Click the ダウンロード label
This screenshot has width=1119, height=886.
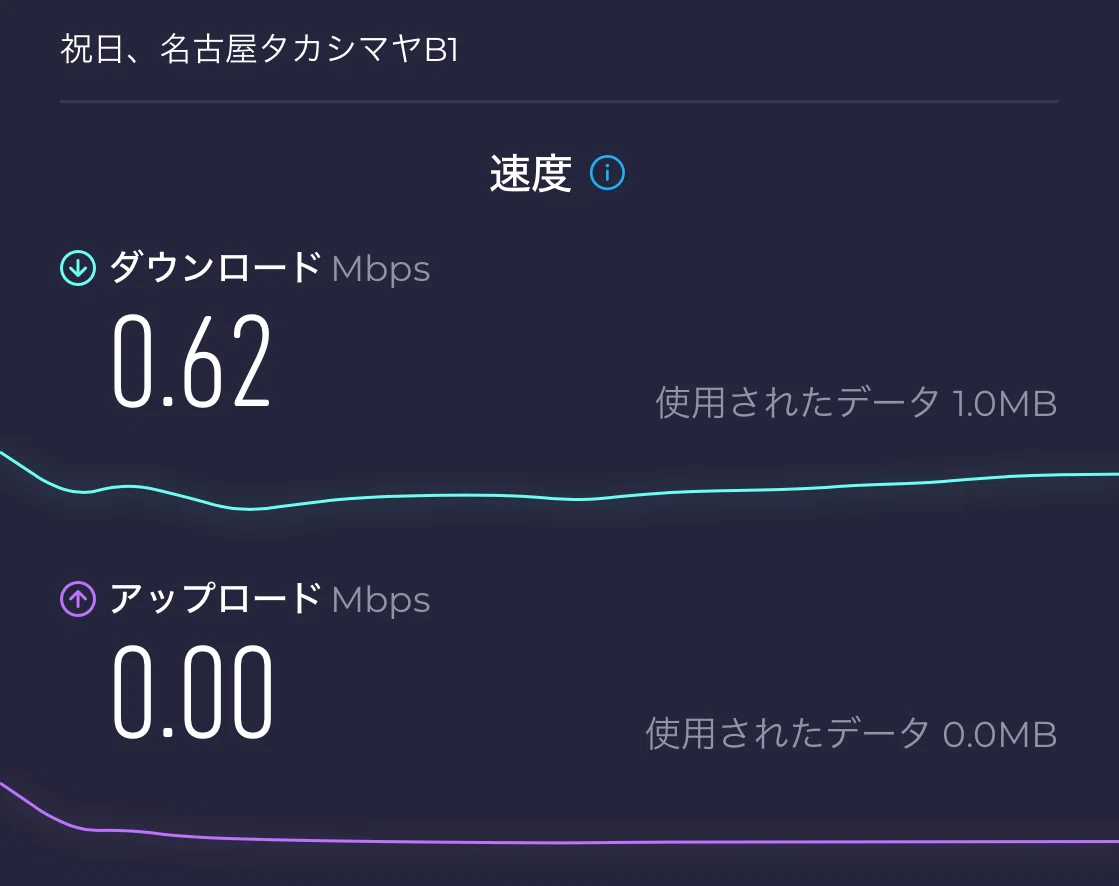pyautogui.click(x=215, y=268)
